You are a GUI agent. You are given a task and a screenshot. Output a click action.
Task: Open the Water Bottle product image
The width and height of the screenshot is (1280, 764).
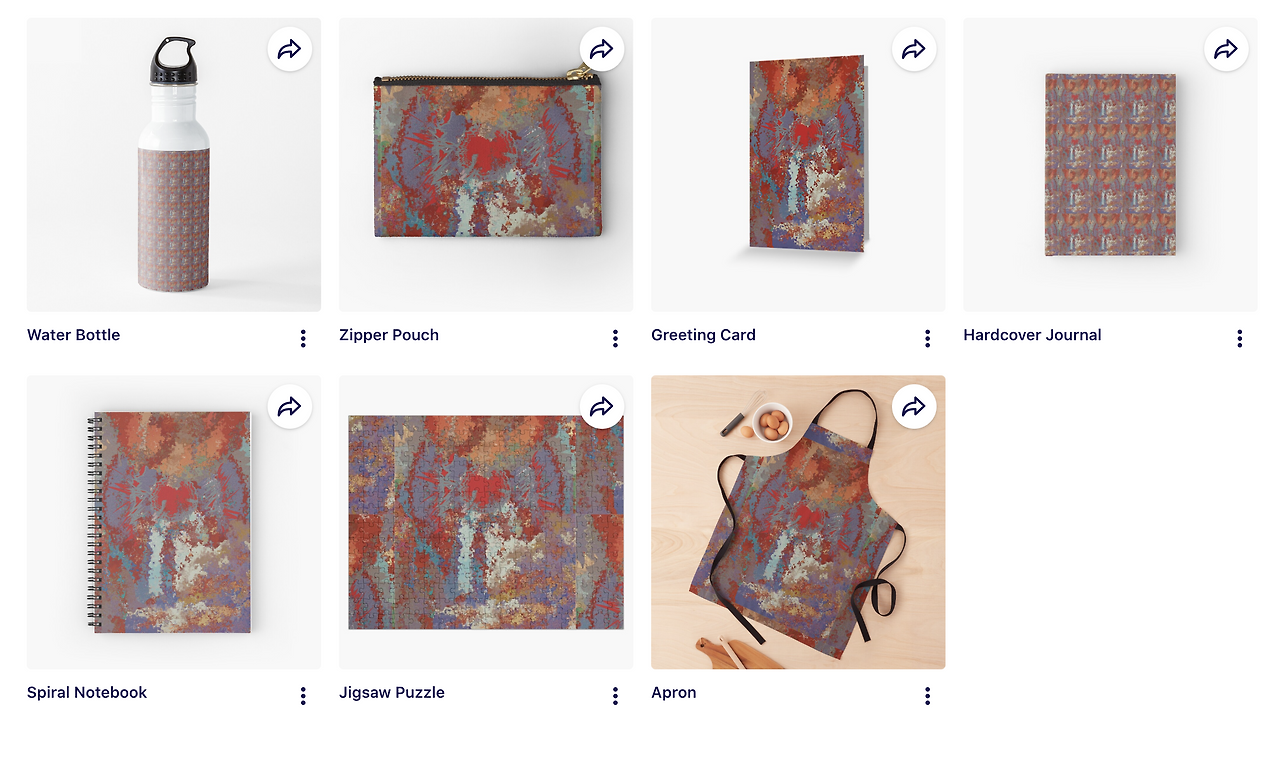point(174,165)
